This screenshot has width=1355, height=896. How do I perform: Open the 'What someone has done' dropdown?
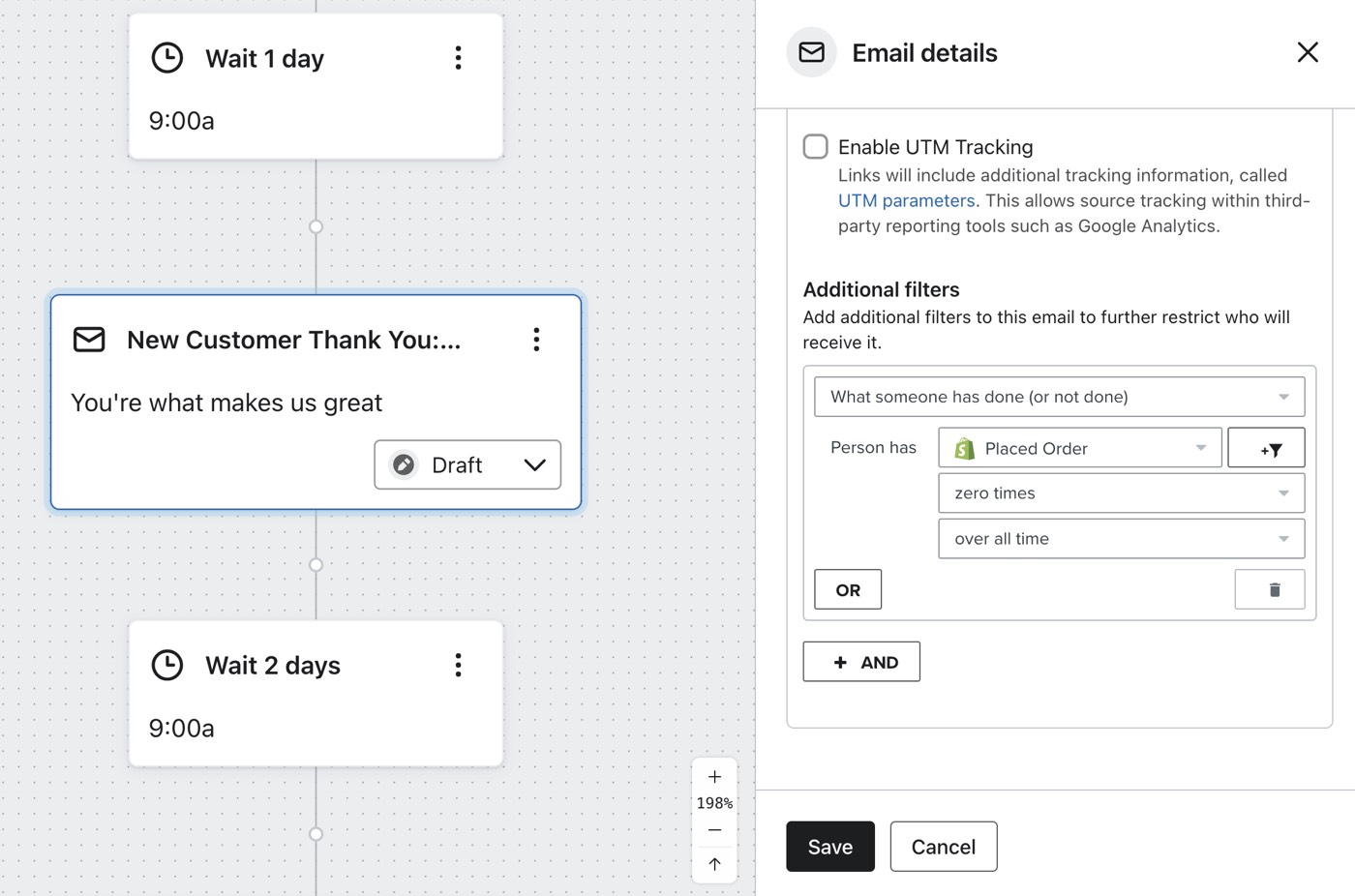[x=1059, y=397]
